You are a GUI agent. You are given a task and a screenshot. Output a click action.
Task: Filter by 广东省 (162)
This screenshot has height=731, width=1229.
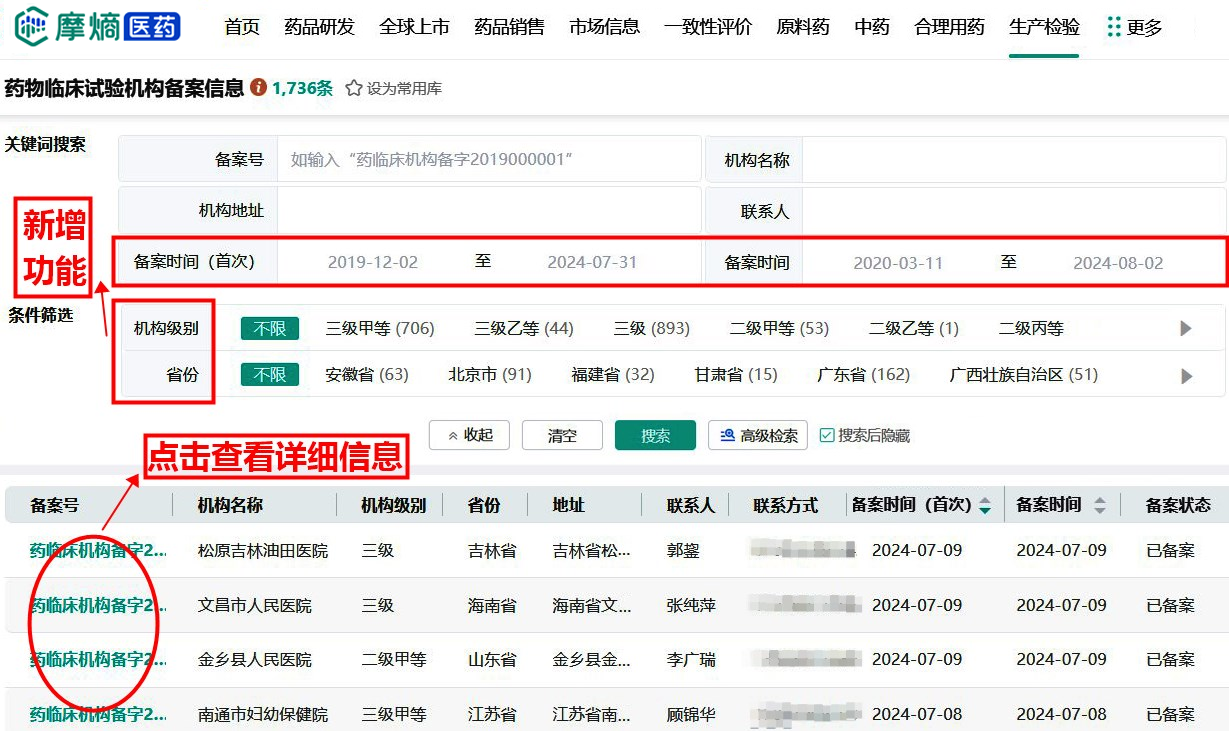click(864, 375)
